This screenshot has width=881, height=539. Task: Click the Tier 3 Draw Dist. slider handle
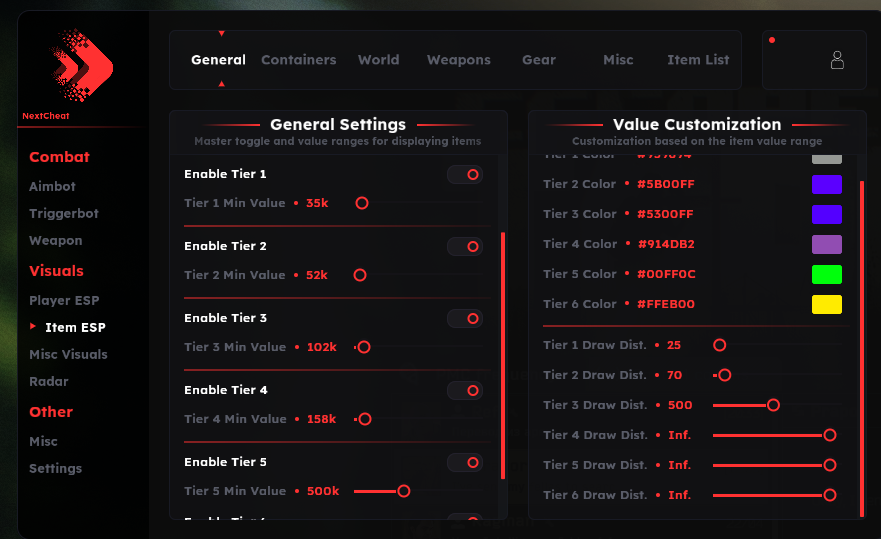pos(773,405)
